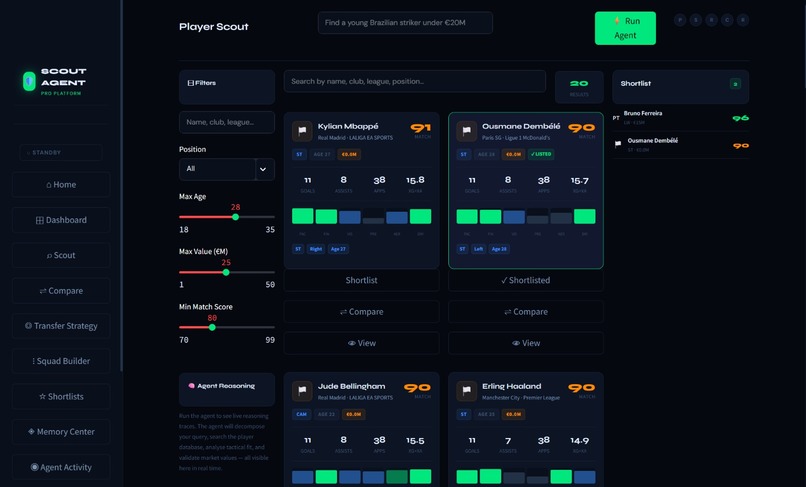Click the 'Player Scout' page title
This screenshot has width=806, height=487.
pyautogui.click(x=213, y=27)
